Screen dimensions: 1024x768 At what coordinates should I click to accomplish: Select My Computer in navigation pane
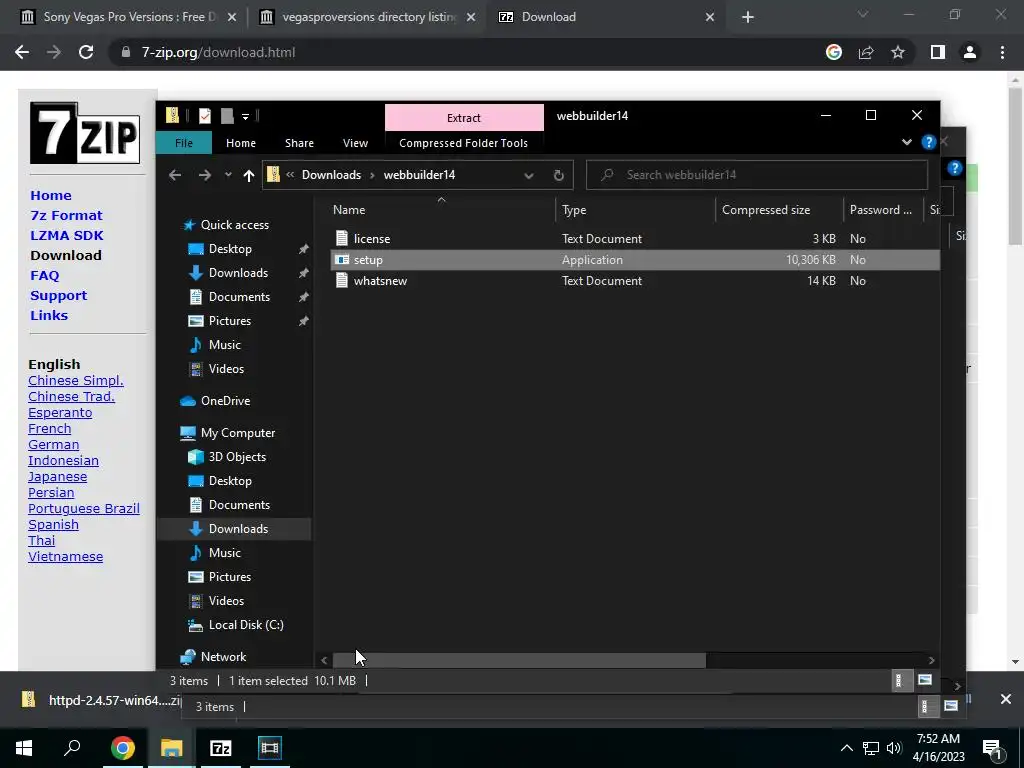click(x=238, y=433)
